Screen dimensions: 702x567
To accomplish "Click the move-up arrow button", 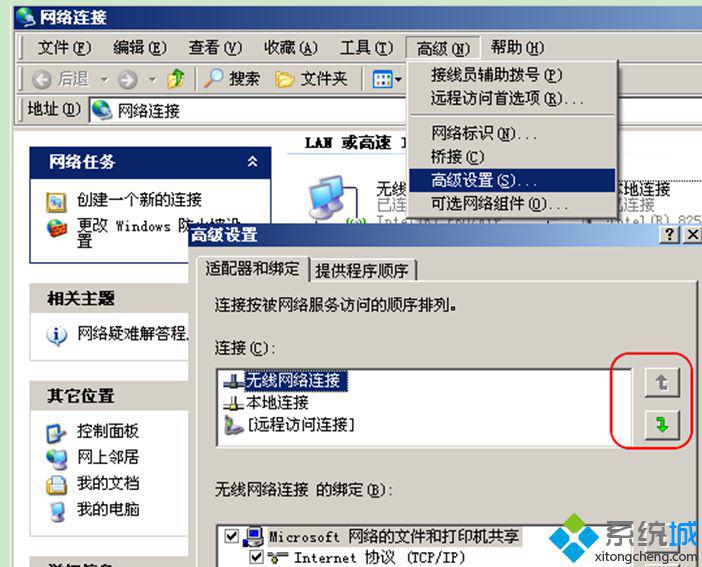I will [x=662, y=382].
